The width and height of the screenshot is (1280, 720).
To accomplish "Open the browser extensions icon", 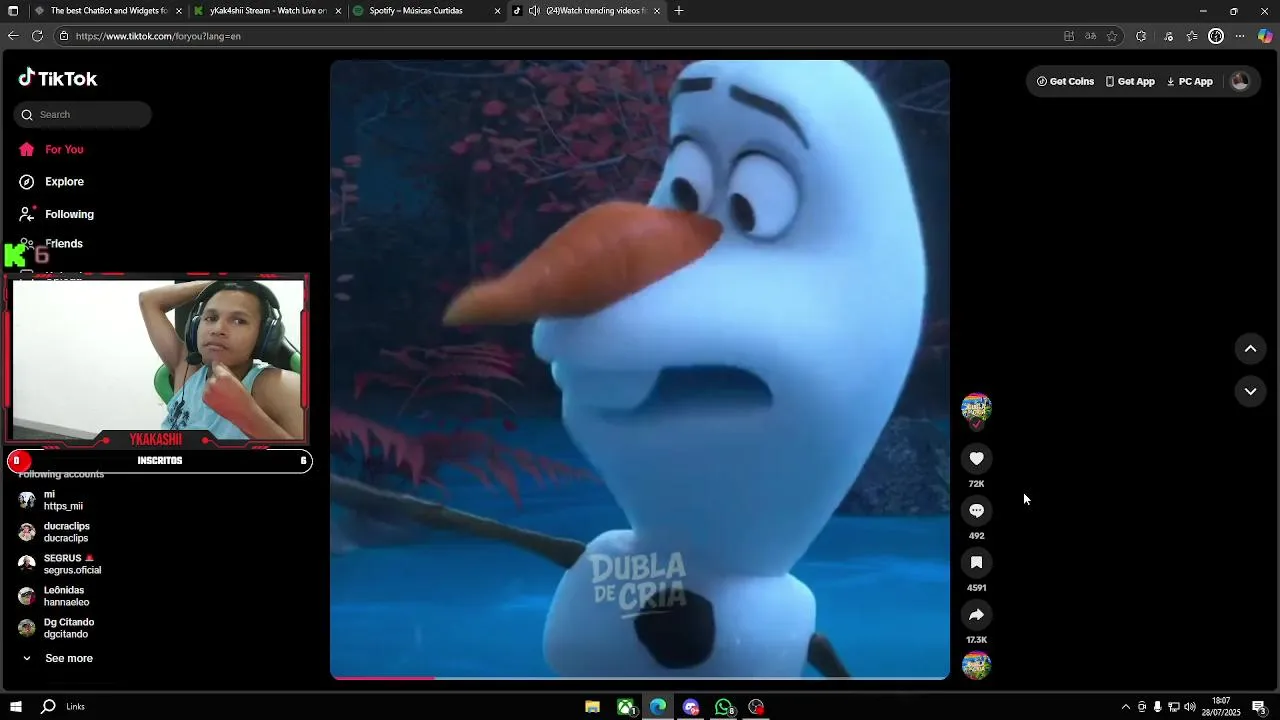I will pyautogui.click(x=1141, y=36).
